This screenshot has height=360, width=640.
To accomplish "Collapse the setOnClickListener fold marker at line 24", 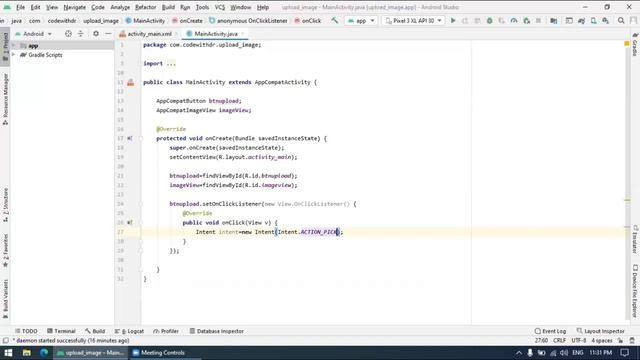I will (x=141, y=204).
